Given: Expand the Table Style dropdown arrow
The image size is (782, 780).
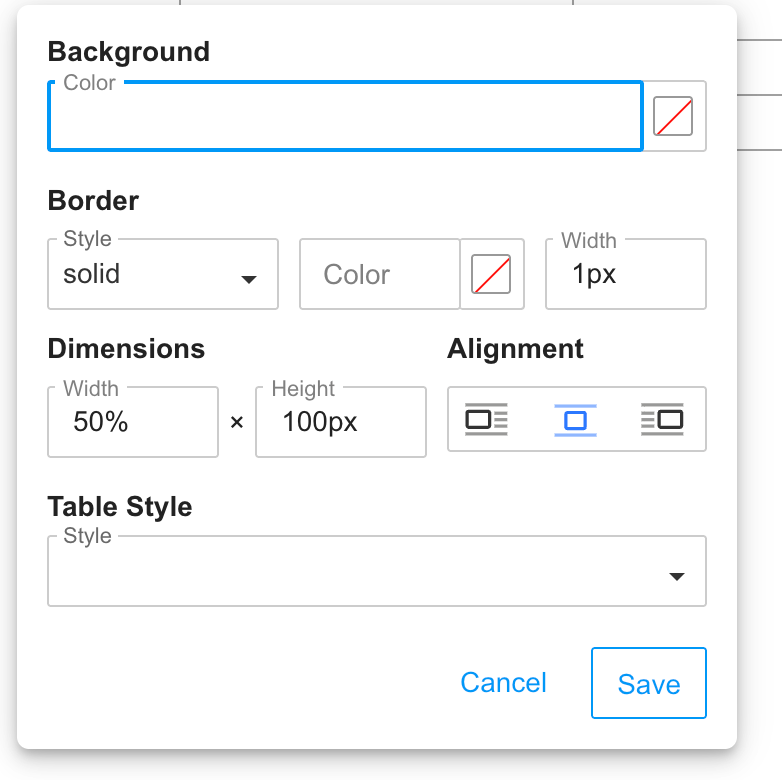Looking at the screenshot, I should [677, 576].
